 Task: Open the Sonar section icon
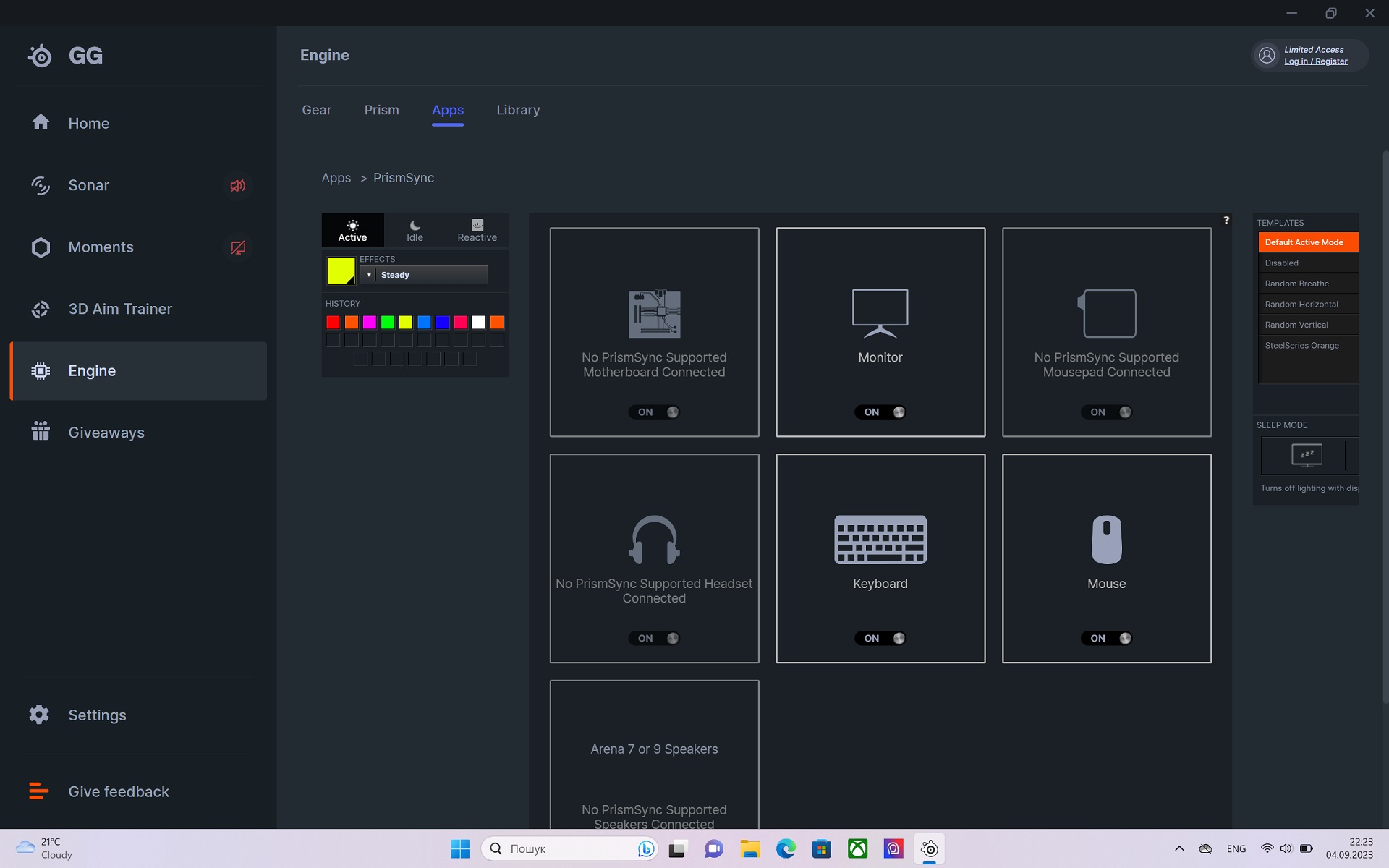click(41, 185)
